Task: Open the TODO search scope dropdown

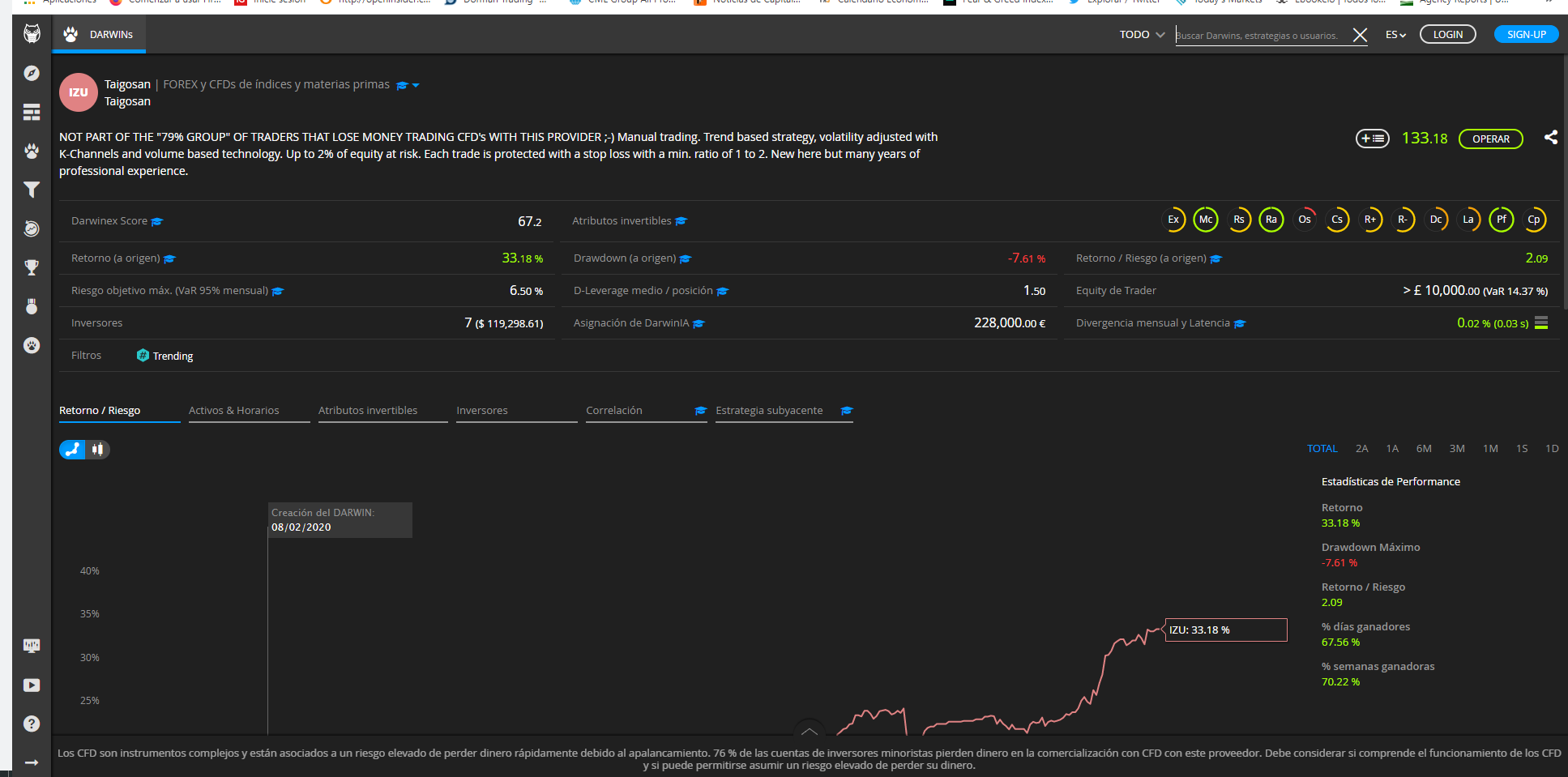Action: click(1143, 35)
